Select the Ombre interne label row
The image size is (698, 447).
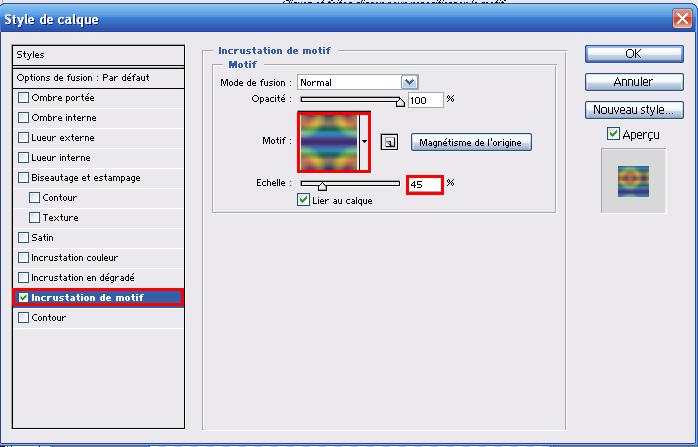pos(98,118)
